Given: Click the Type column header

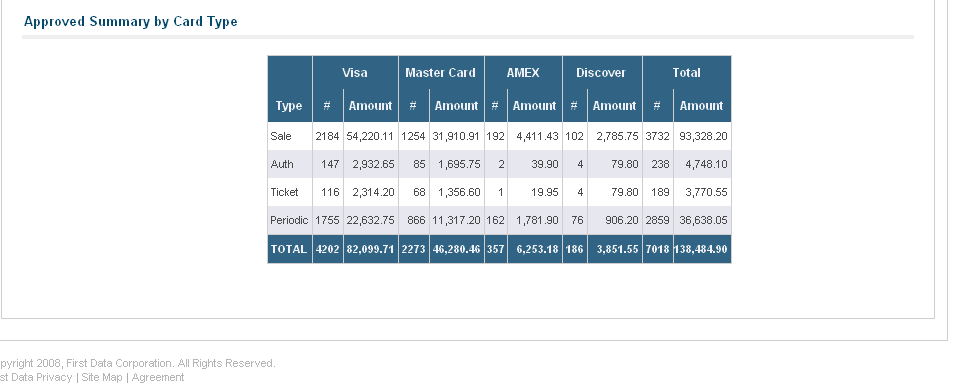Looking at the screenshot, I should 289,106.
